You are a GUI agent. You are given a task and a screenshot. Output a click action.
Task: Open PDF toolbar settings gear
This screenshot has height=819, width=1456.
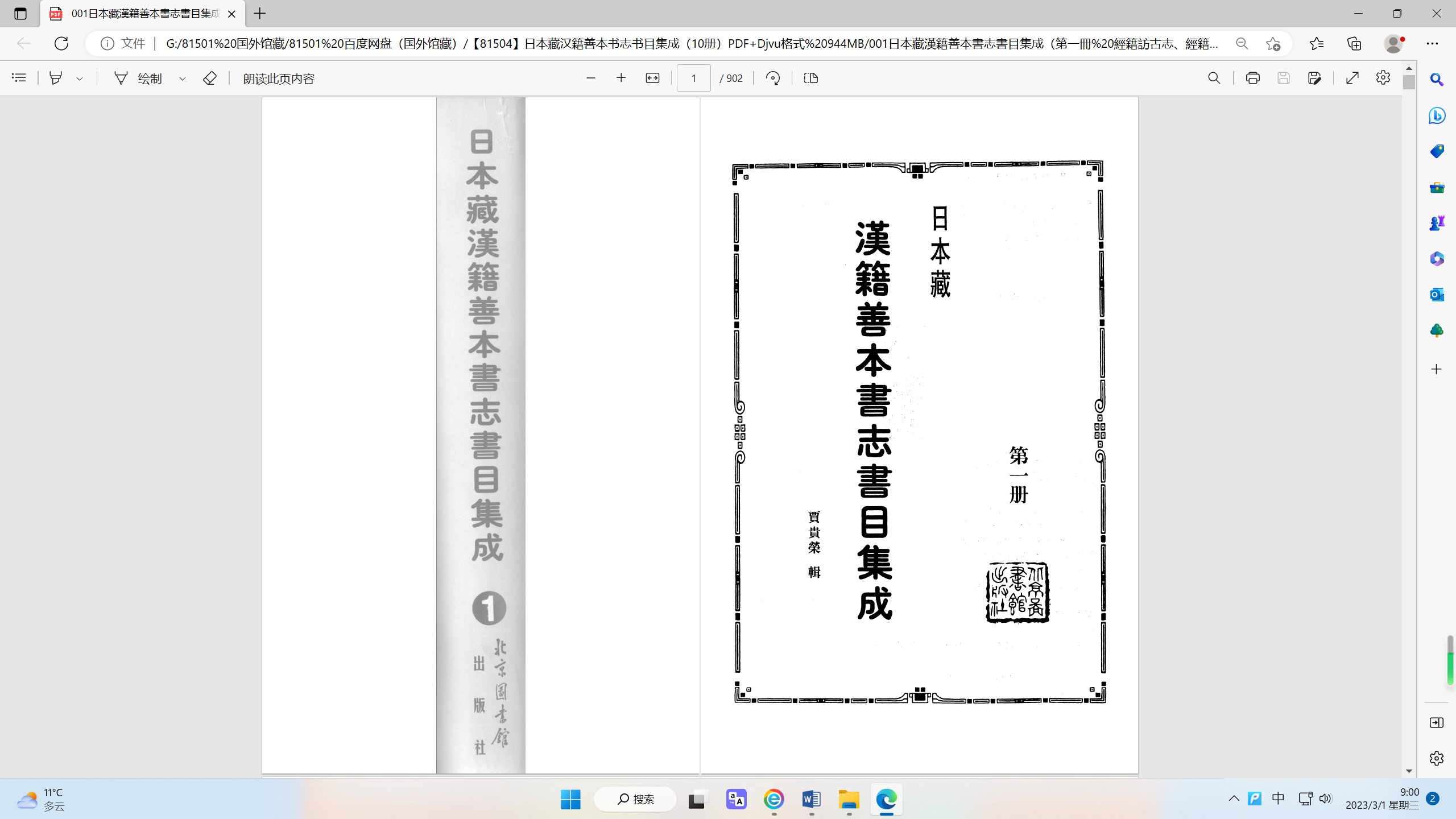click(1383, 78)
